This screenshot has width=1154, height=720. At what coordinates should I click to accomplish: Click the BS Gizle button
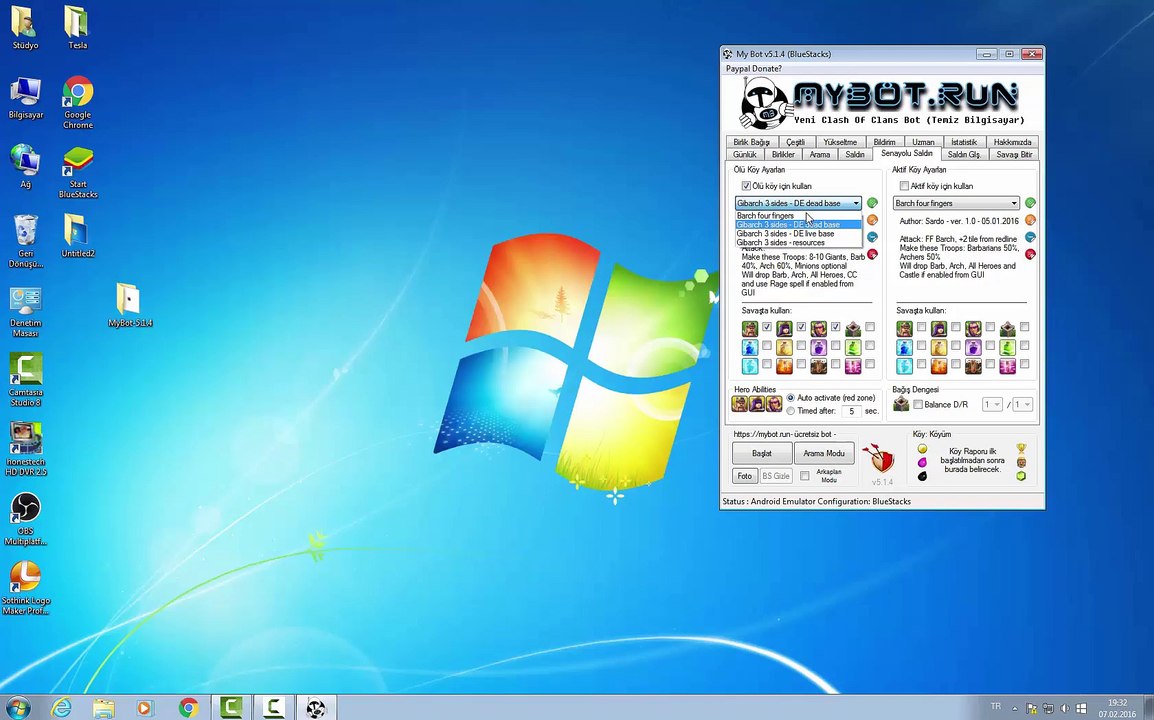coord(776,476)
